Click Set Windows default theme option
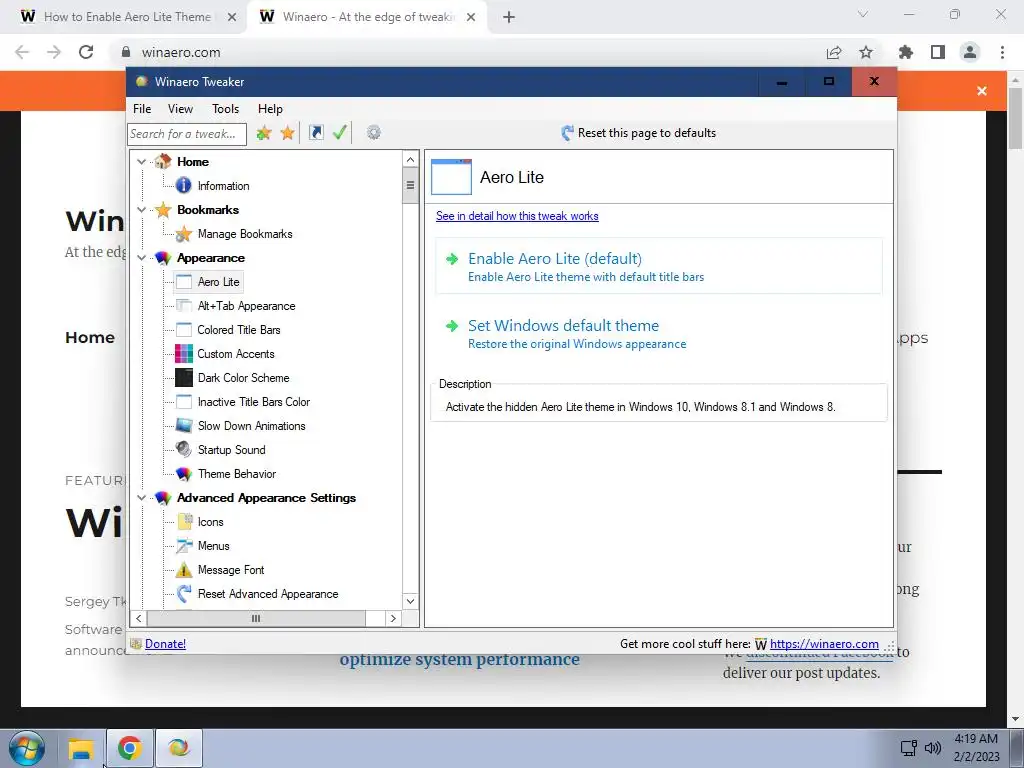Image resolution: width=1024 pixels, height=768 pixels. click(x=659, y=334)
